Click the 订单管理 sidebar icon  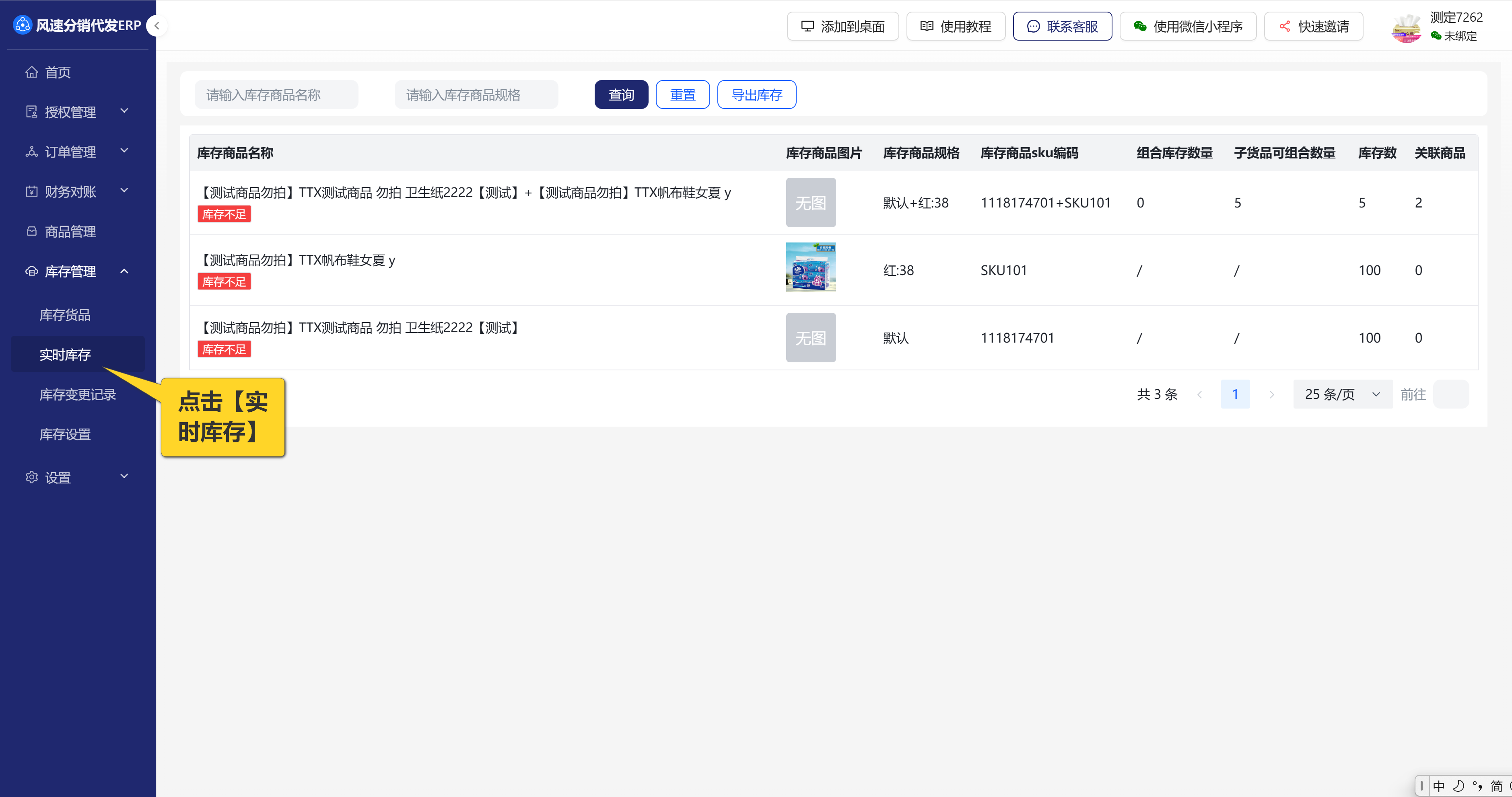pos(32,152)
